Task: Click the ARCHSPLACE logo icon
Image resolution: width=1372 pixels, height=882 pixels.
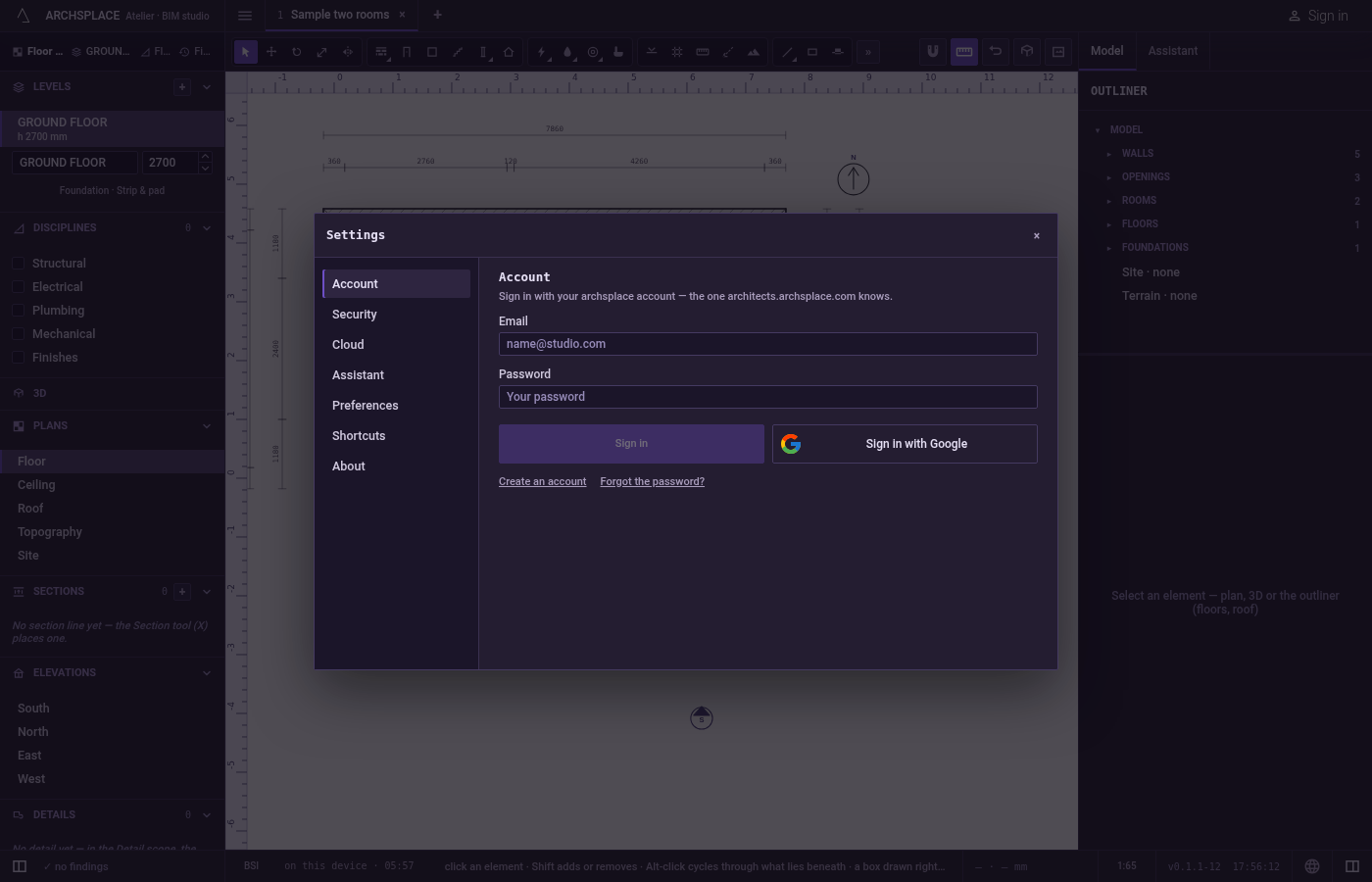Action: tap(23, 15)
